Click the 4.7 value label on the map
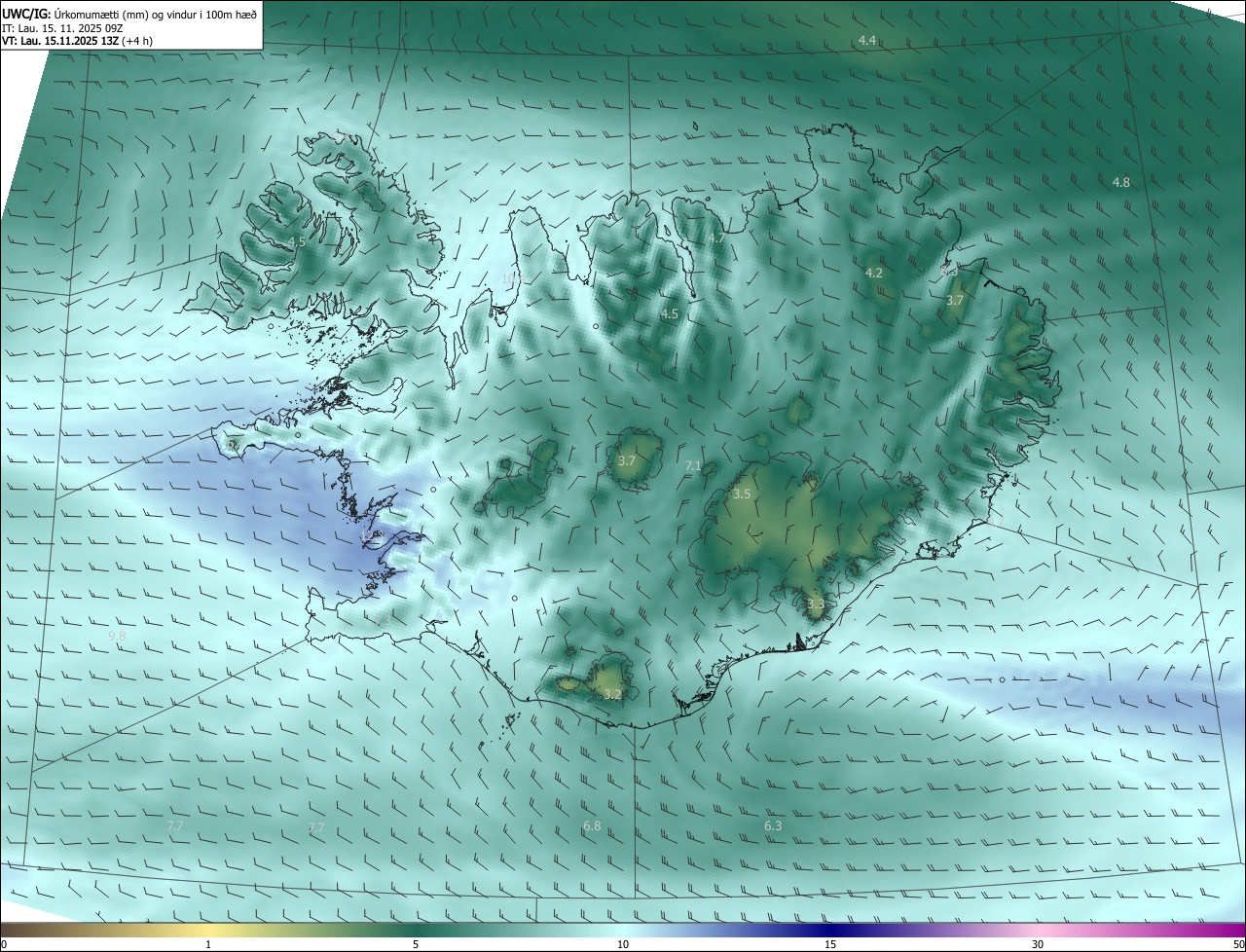 (x=716, y=238)
